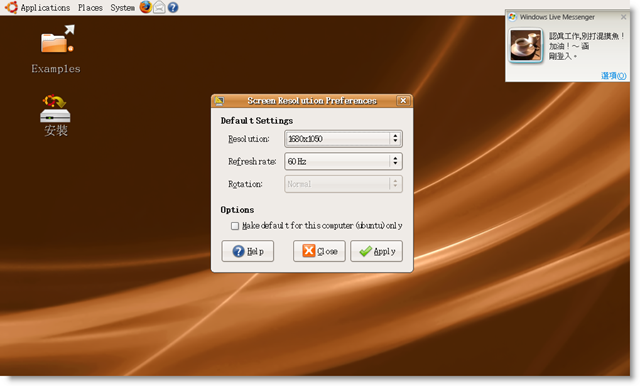Click the coffee cup avatar thumbnail
The image size is (640, 386).
(x=526, y=45)
